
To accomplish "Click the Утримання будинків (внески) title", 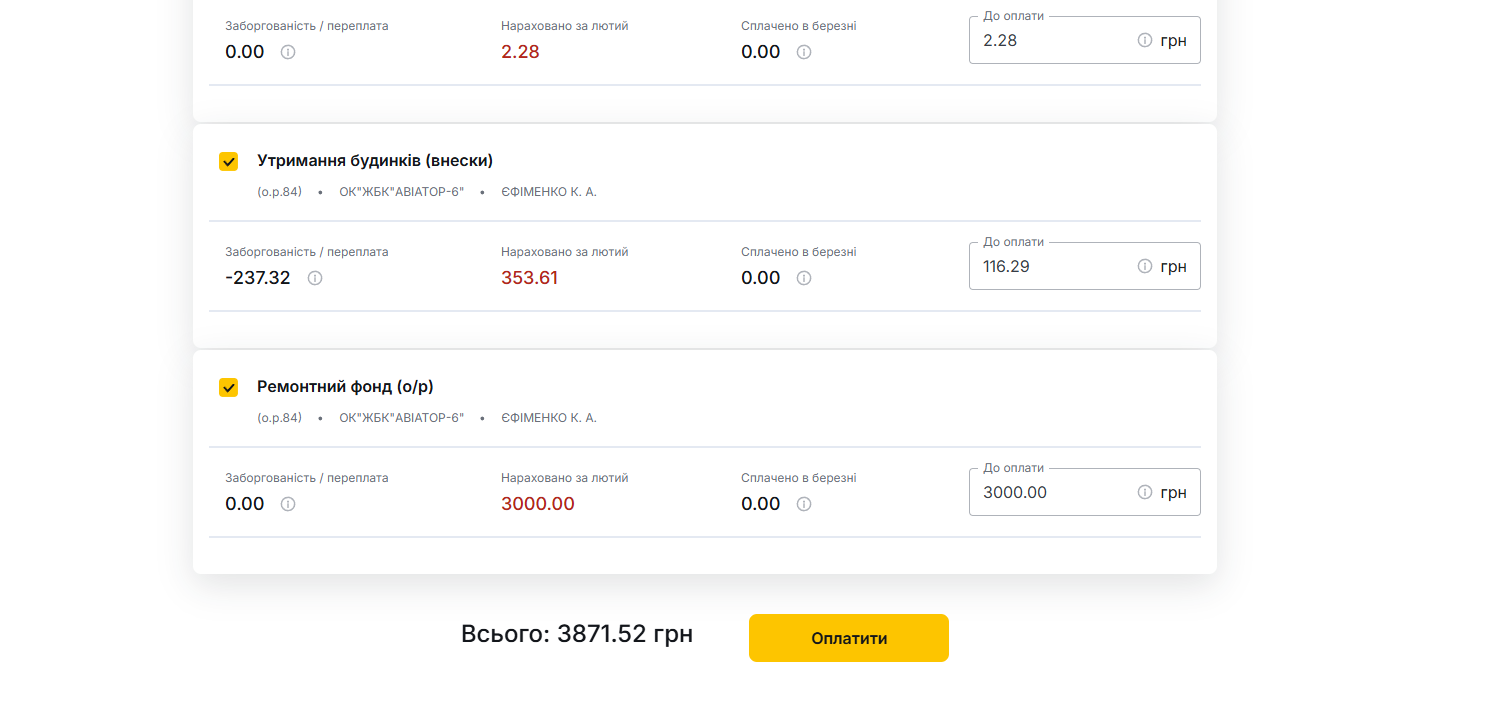I will pos(375,161).
